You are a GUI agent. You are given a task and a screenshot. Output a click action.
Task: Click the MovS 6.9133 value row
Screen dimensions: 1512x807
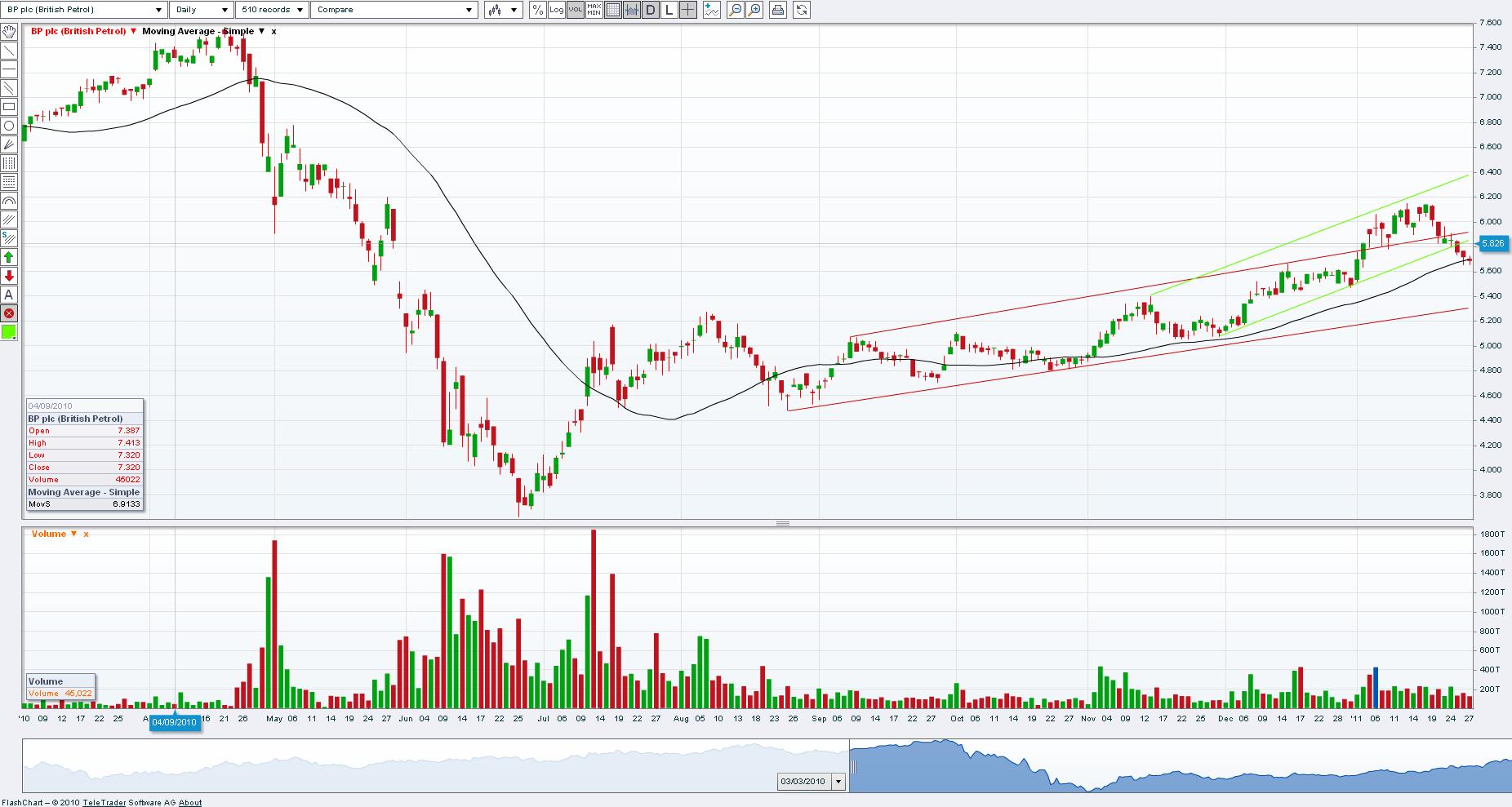[84, 504]
